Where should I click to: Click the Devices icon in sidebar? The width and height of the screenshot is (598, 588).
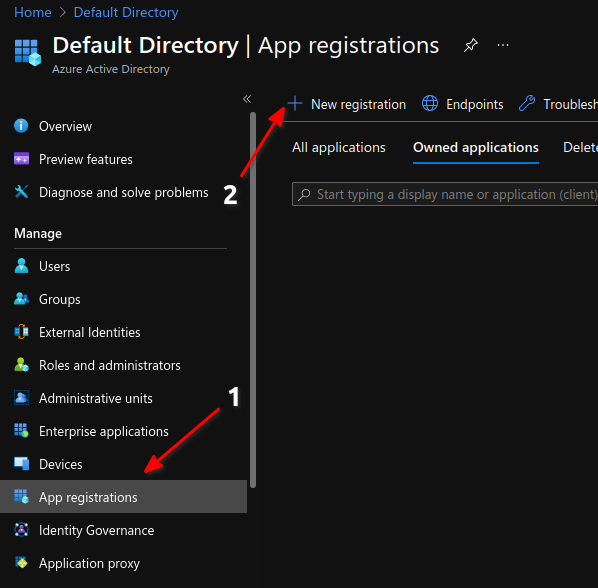pos(21,464)
